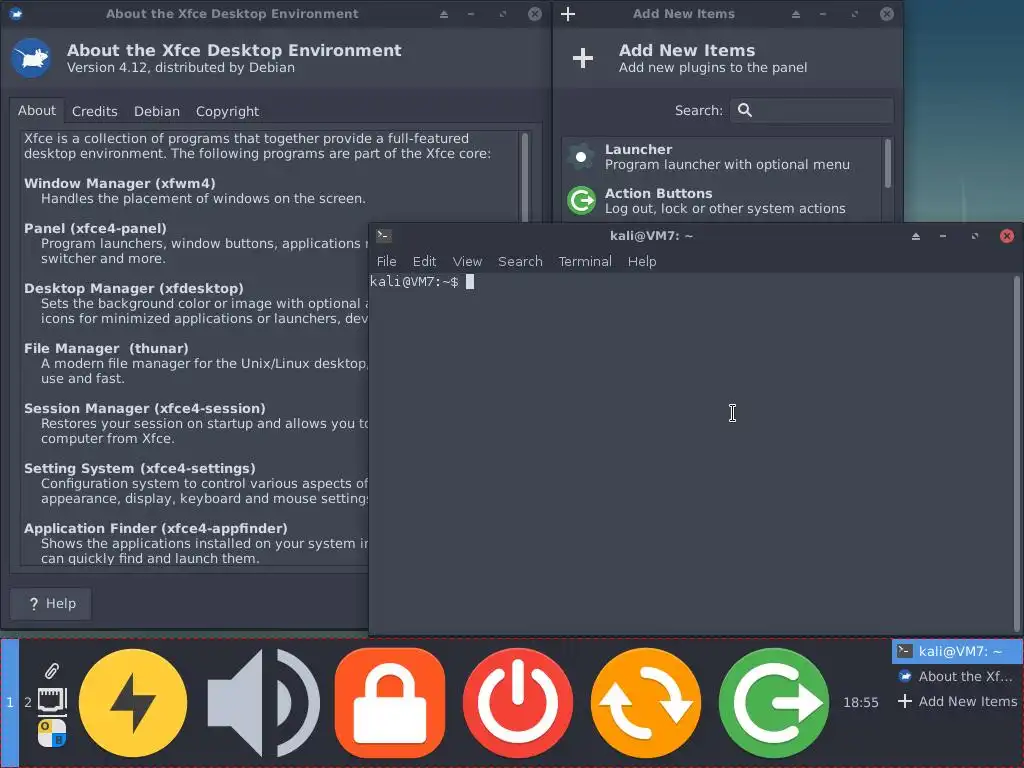Click terminal icon in terminal title bar
The width and height of the screenshot is (1024, 768).
coord(384,236)
